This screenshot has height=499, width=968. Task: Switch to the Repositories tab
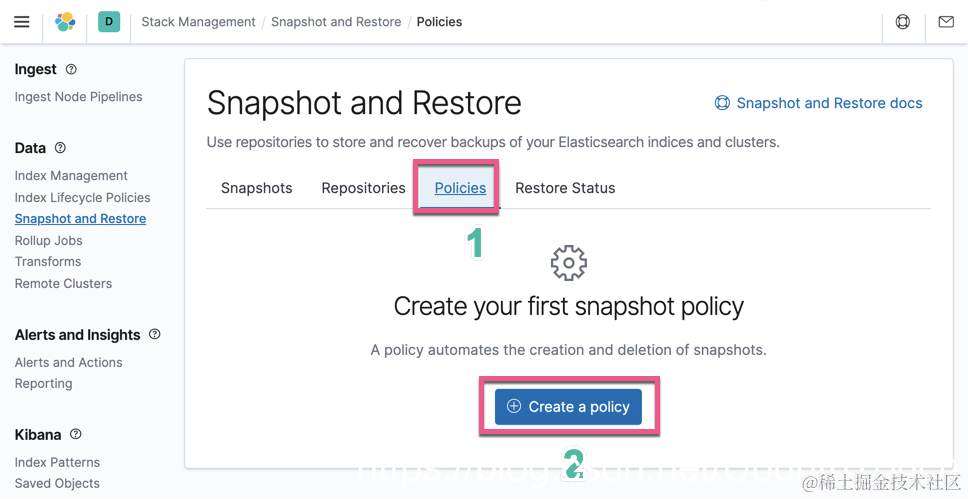tap(364, 188)
